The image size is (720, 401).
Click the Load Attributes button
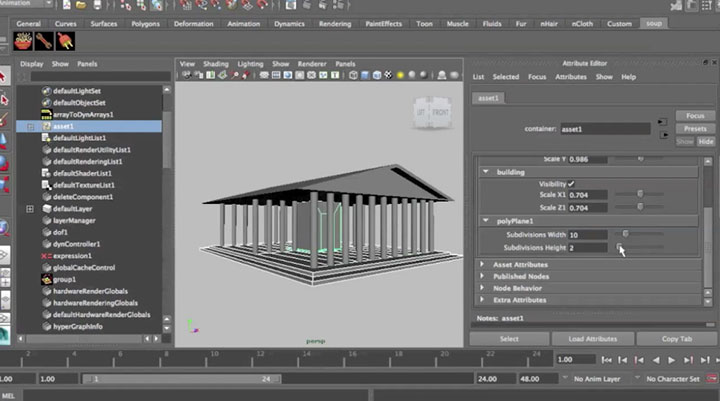tap(593, 339)
